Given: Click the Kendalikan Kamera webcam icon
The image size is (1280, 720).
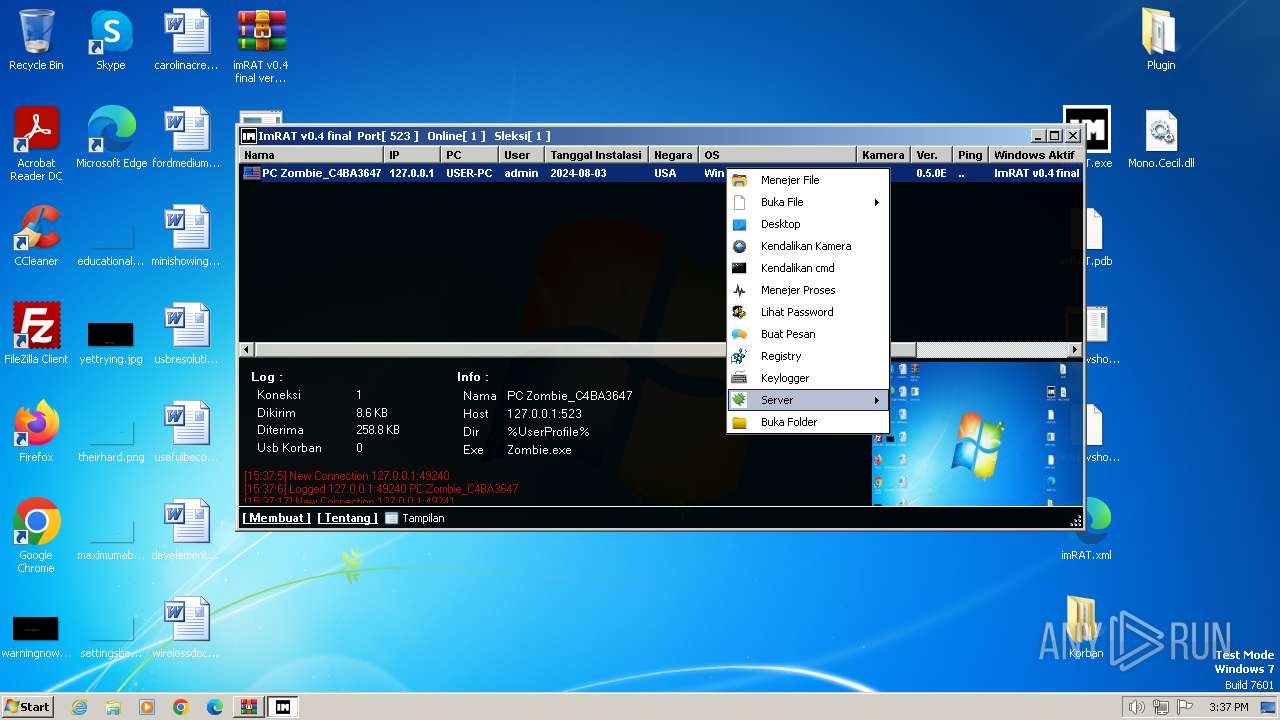Looking at the screenshot, I should click(x=740, y=246).
